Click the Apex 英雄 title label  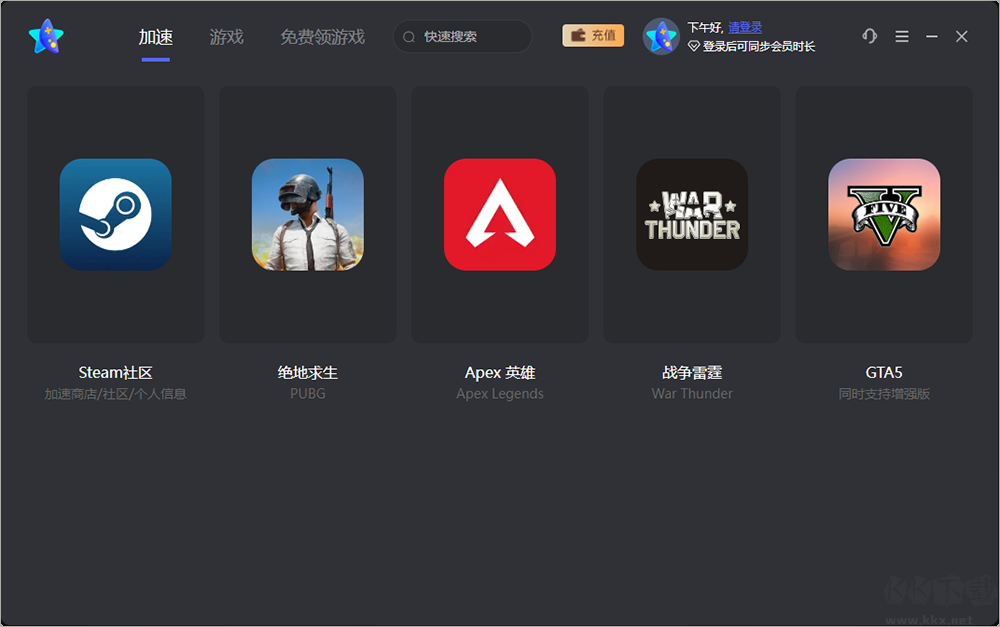click(500, 373)
